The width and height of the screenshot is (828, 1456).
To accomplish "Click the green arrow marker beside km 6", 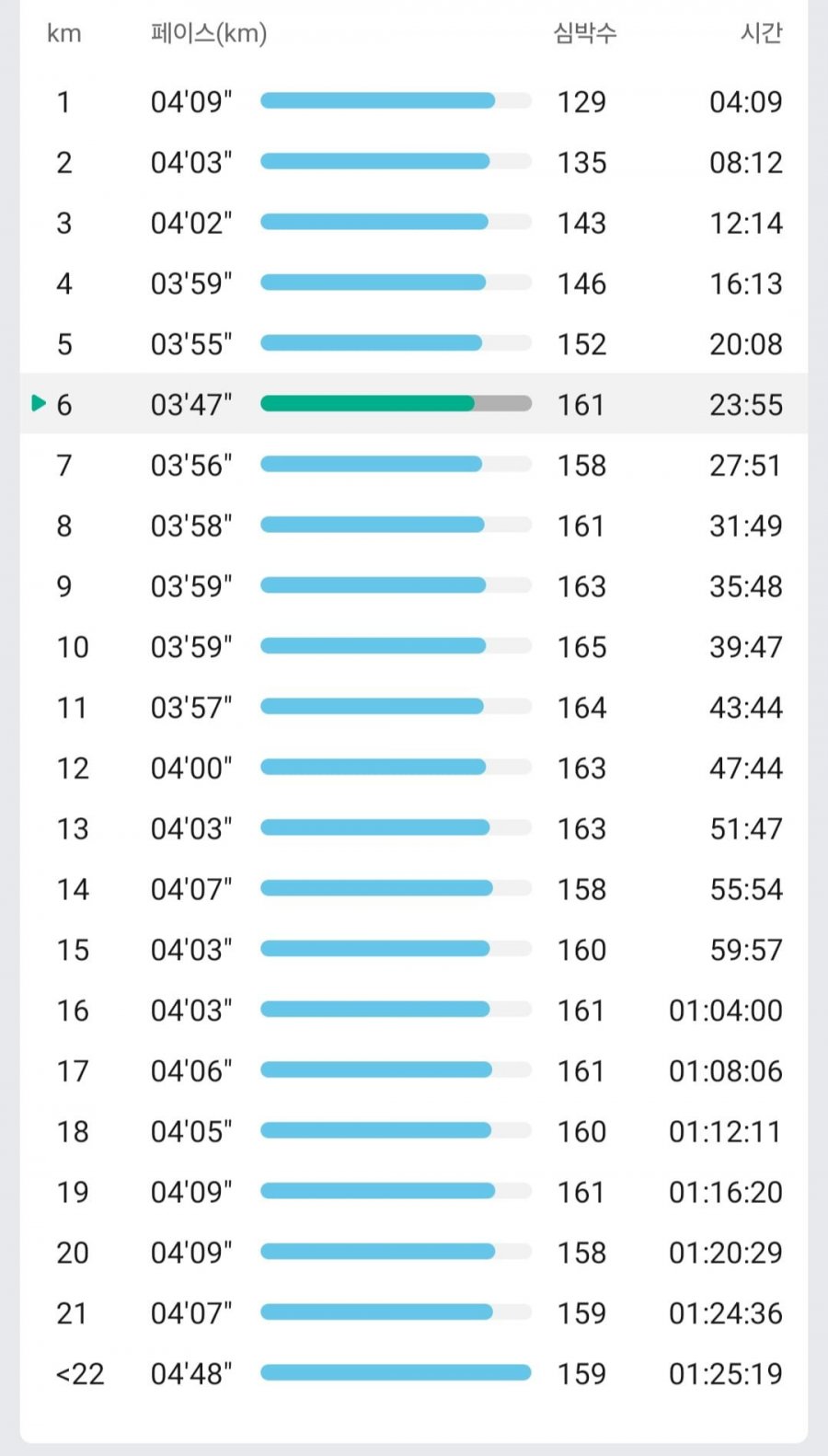I will coord(39,403).
